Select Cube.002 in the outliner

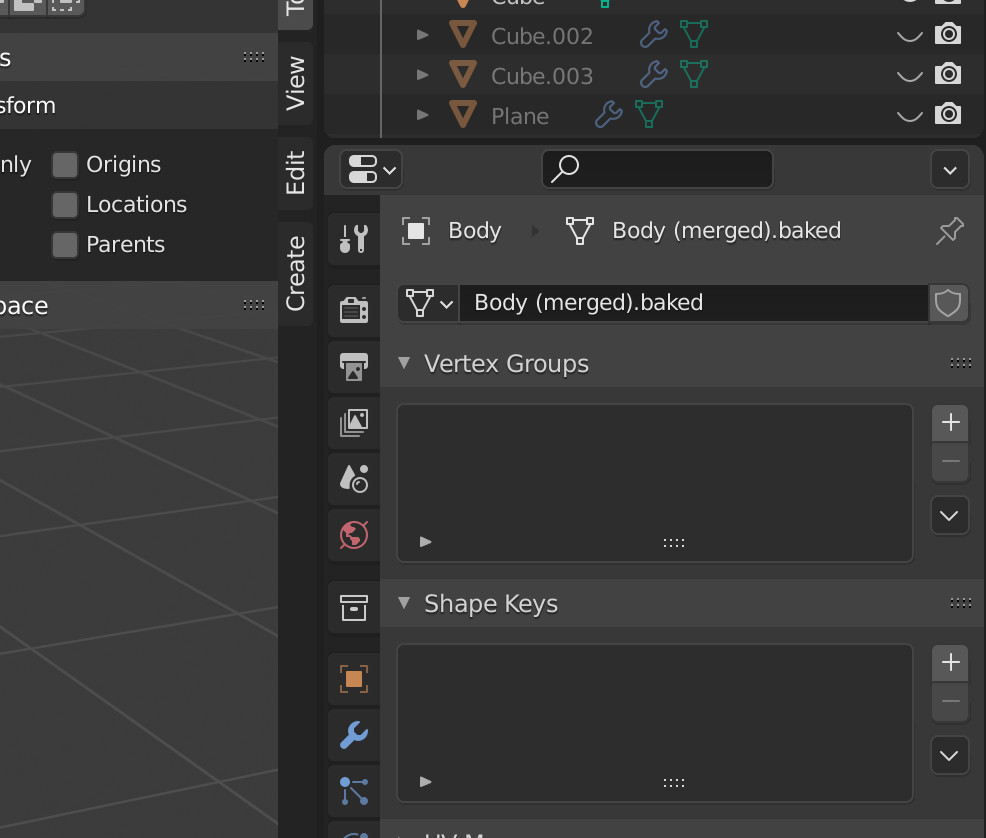point(542,36)
